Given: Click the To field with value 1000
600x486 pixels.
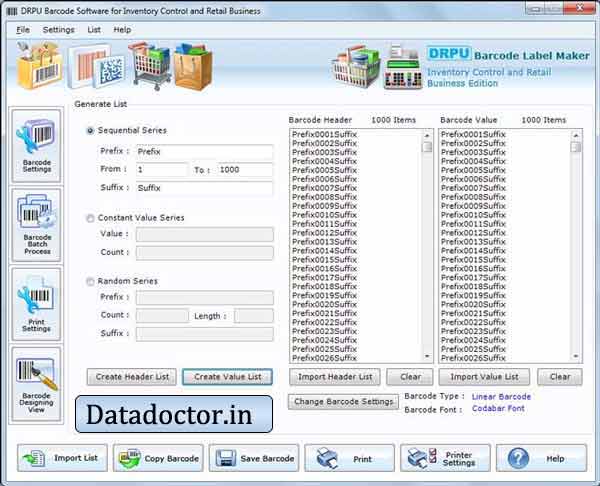Looking at the screenshot, I should (x=245, y=170).
